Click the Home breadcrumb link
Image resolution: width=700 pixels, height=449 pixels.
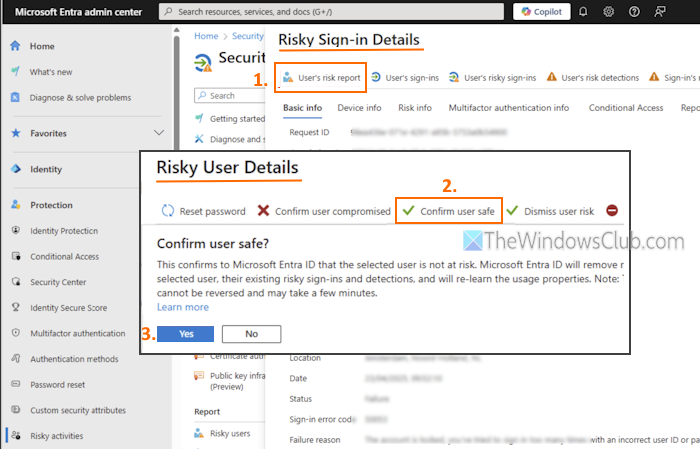(x=206, y=36)
